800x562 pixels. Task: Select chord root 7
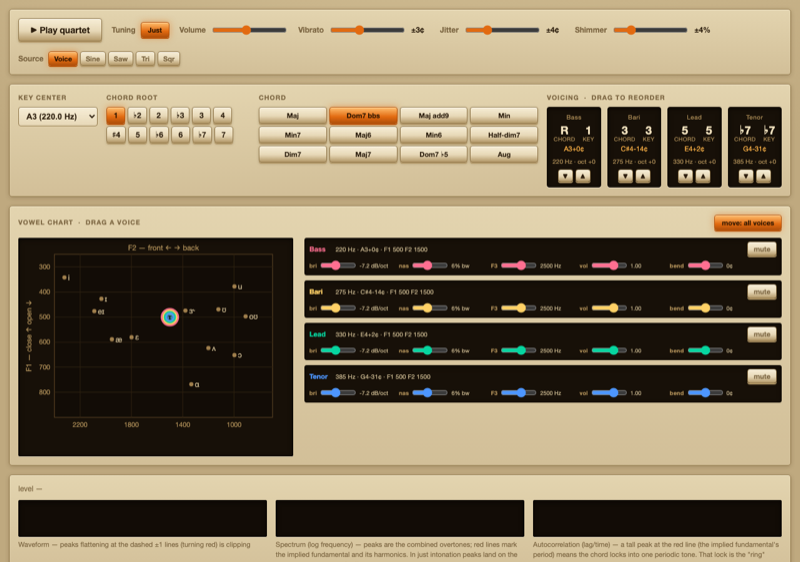pos(223,135)
